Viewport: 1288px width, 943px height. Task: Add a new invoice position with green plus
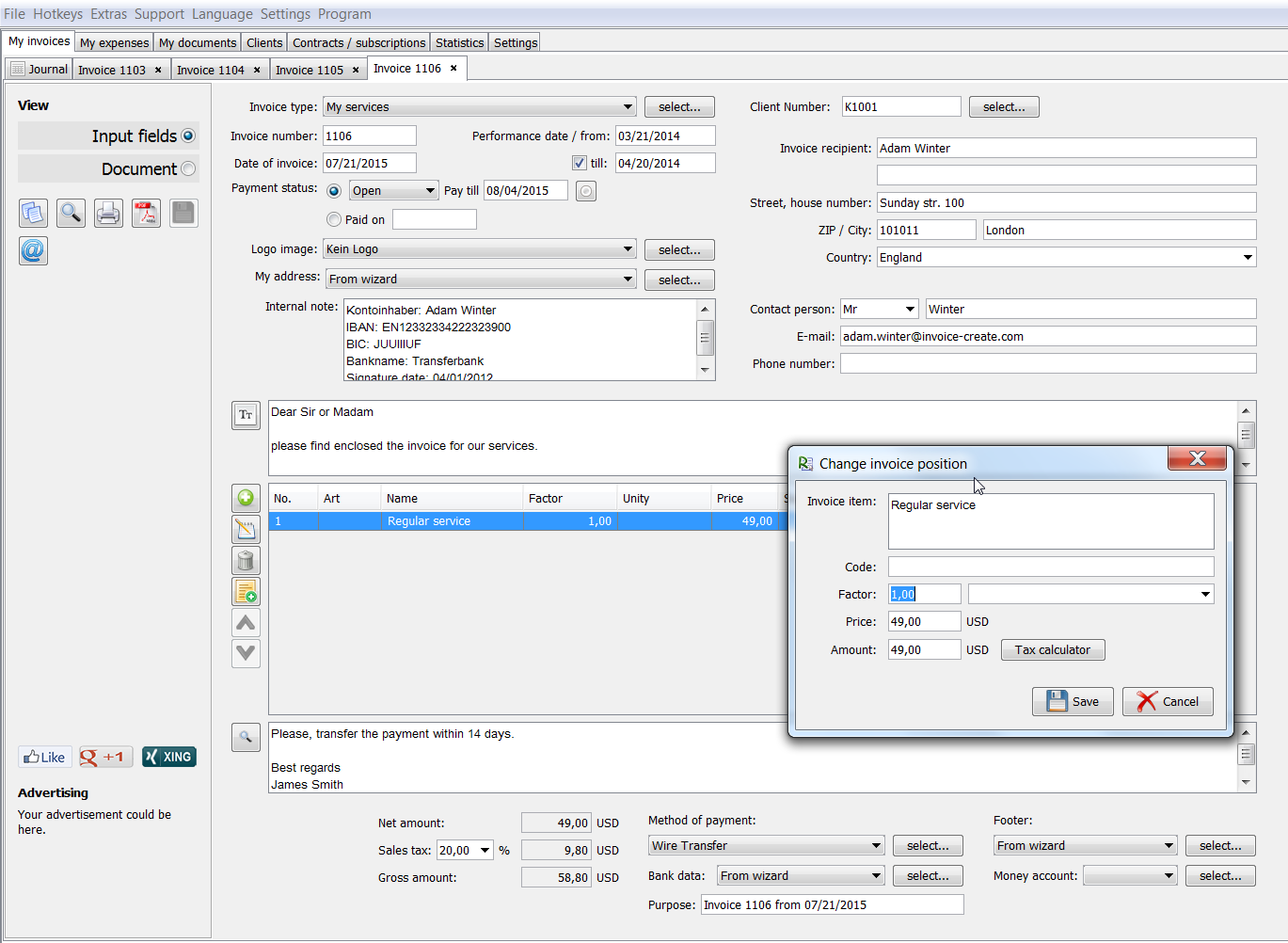coord(246,498)
